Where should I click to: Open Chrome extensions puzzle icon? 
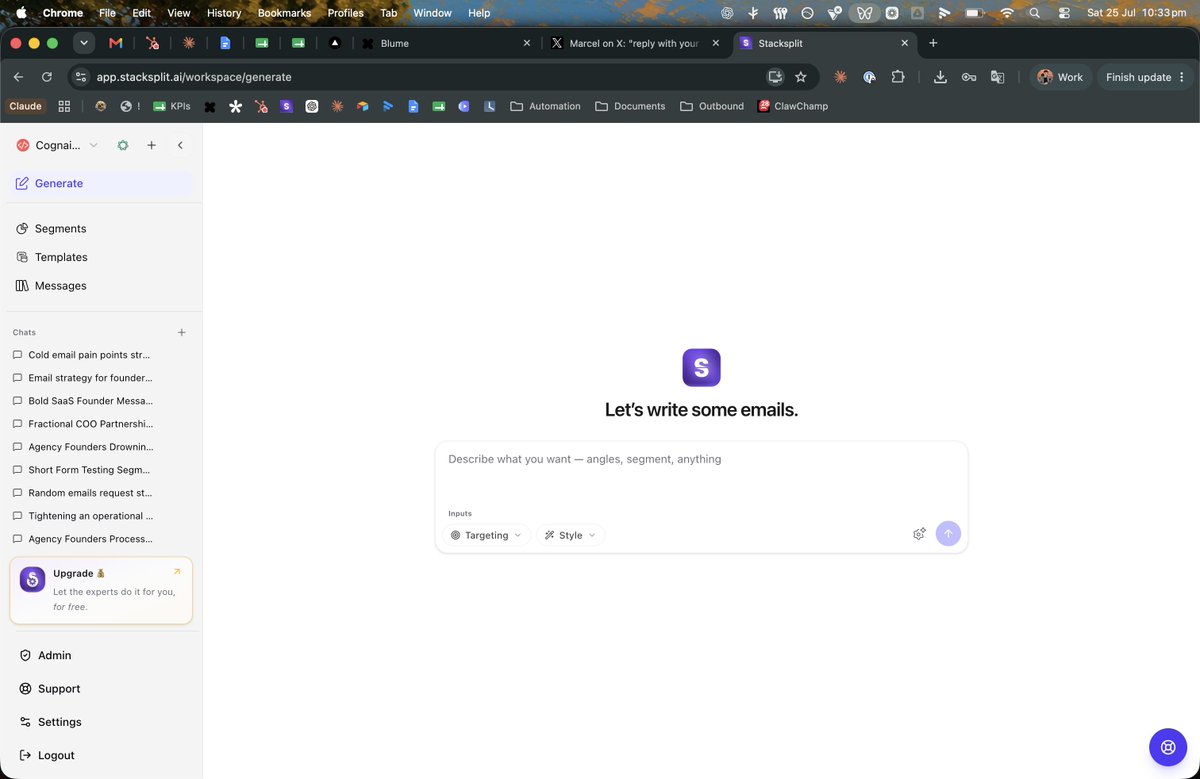(898, 77)
